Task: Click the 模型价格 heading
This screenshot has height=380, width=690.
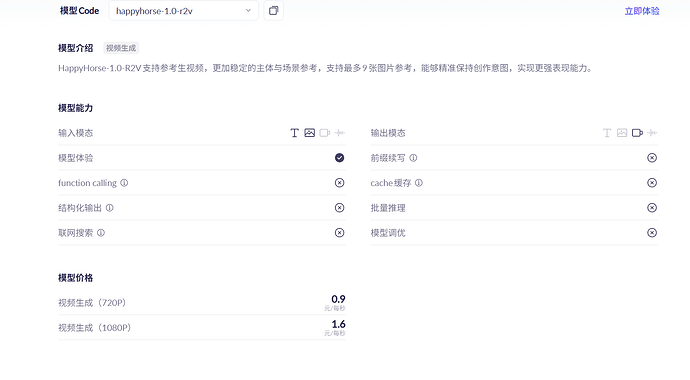Action: coord(76,278)
